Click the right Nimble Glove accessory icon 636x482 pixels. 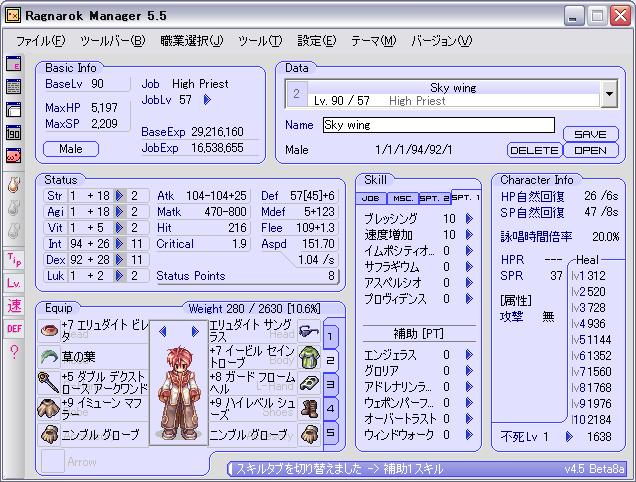[309, 435]
